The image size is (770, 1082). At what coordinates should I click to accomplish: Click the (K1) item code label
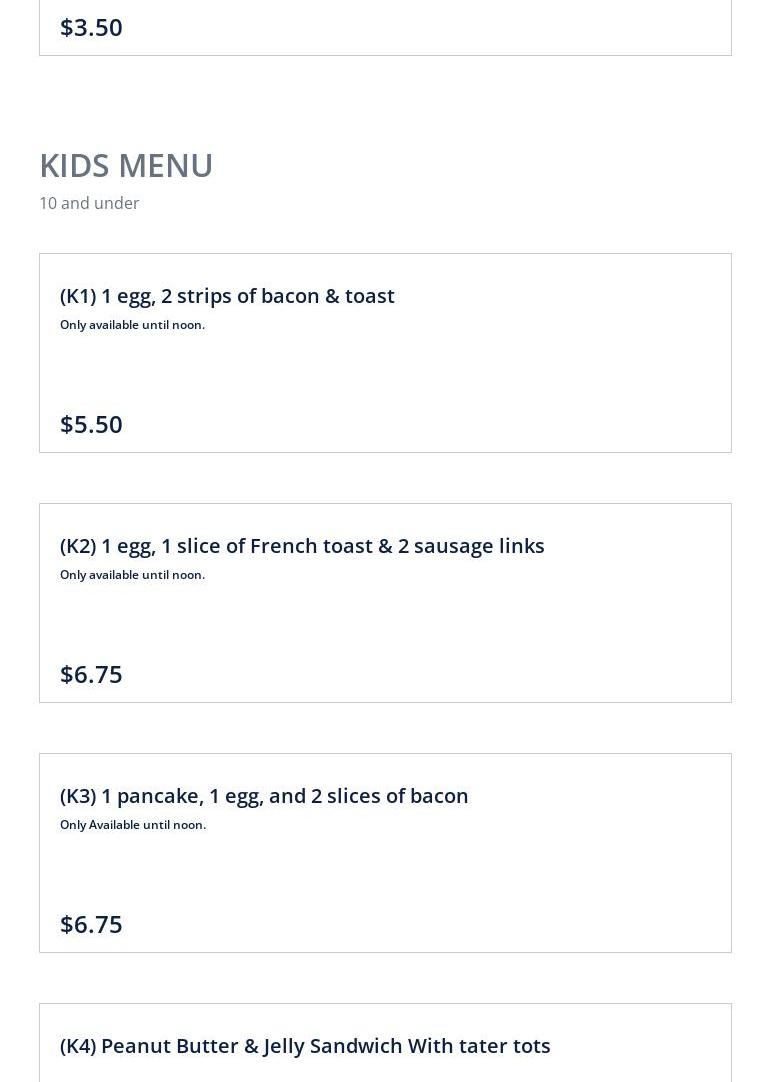pos(78,296)
